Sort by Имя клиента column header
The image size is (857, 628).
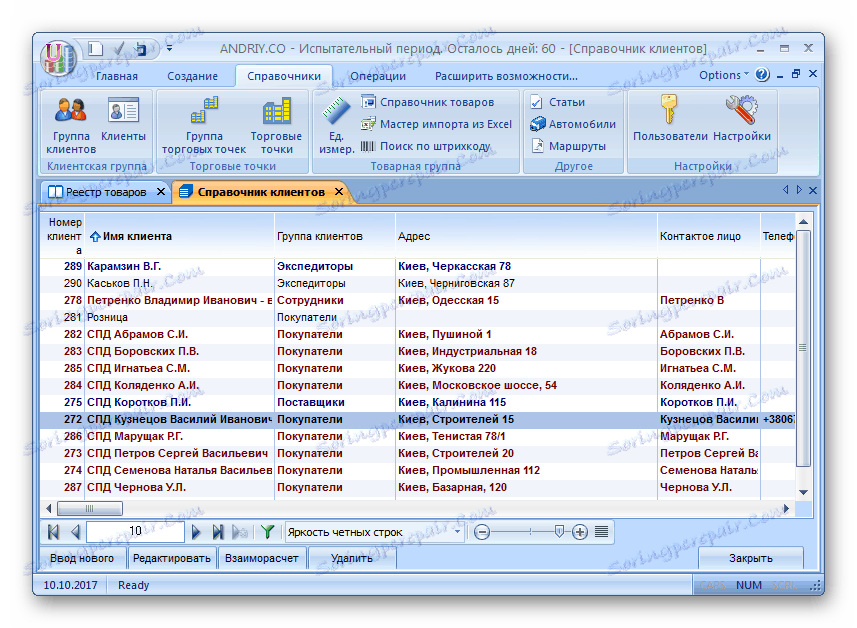point(179,236)
